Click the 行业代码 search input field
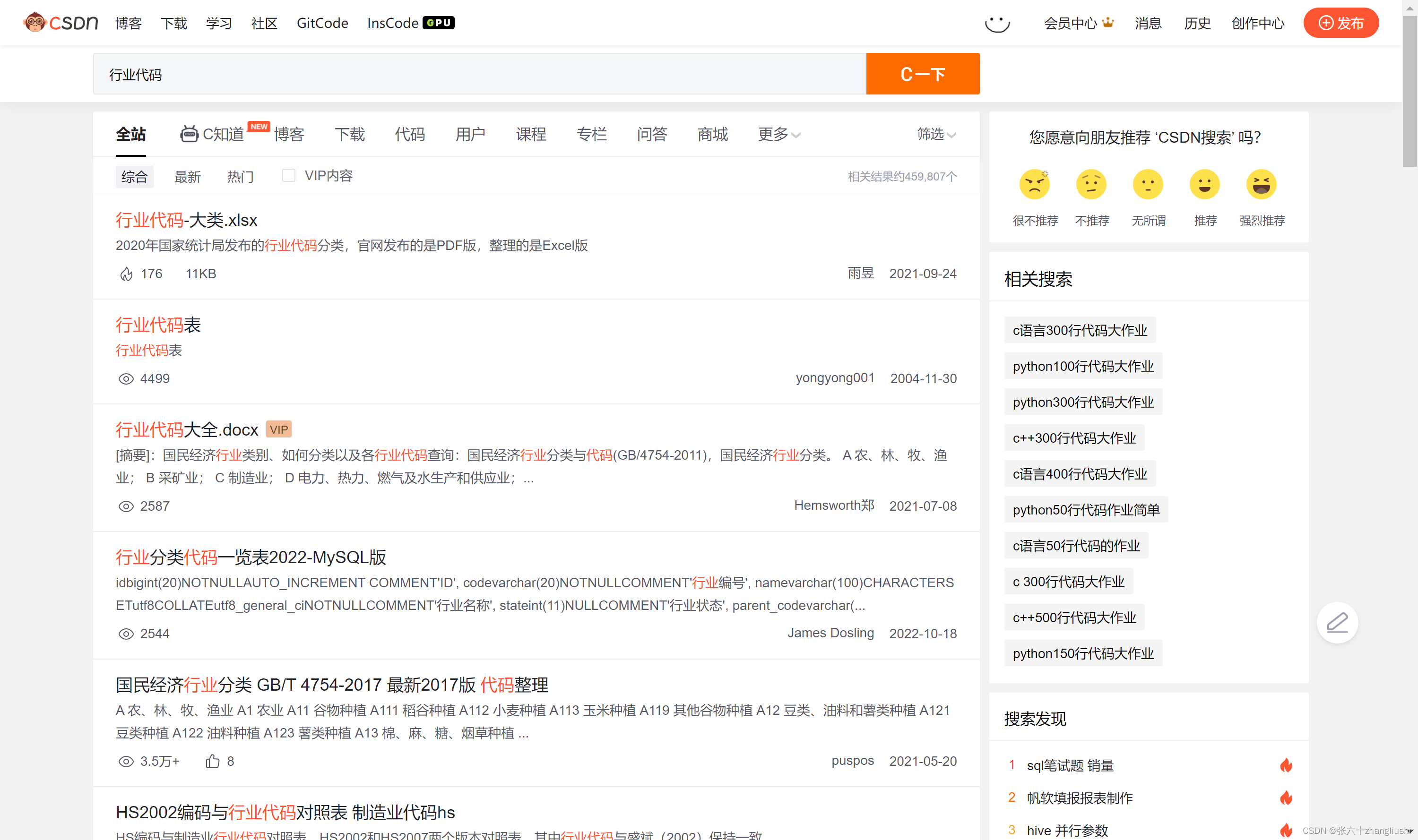The image size is (1418, 840). (x=479, y=74)
